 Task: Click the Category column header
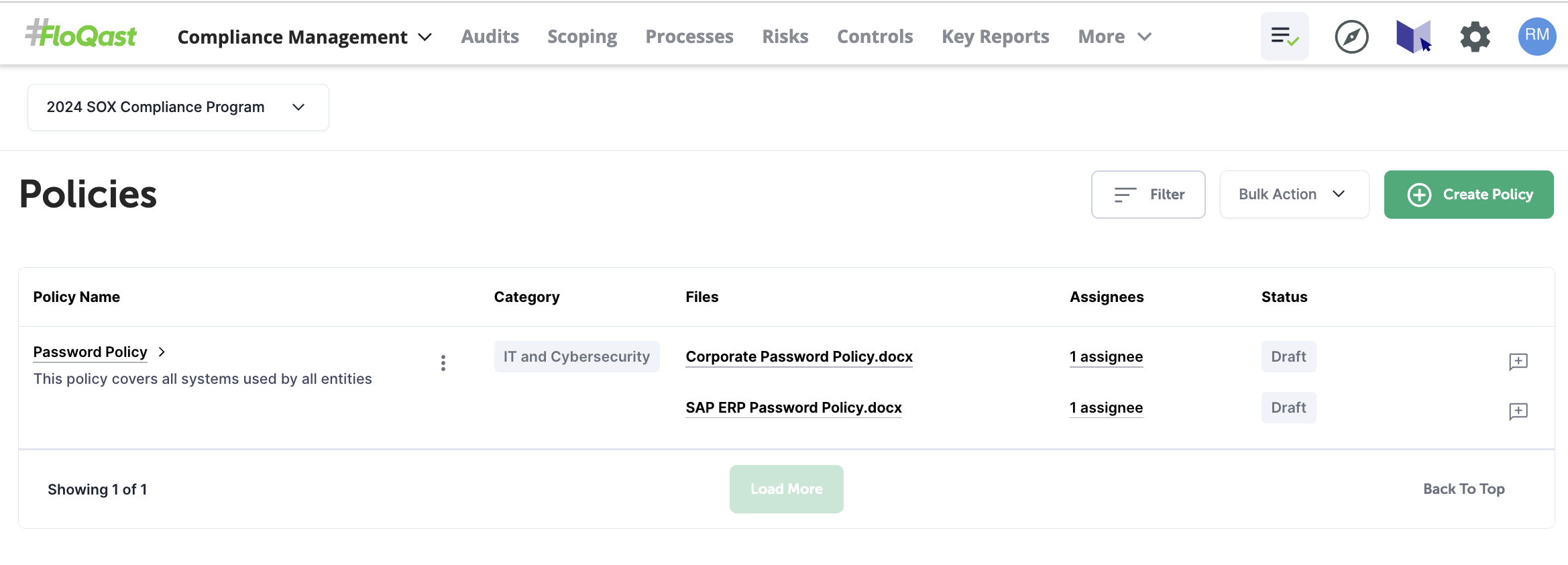[526, 297]
